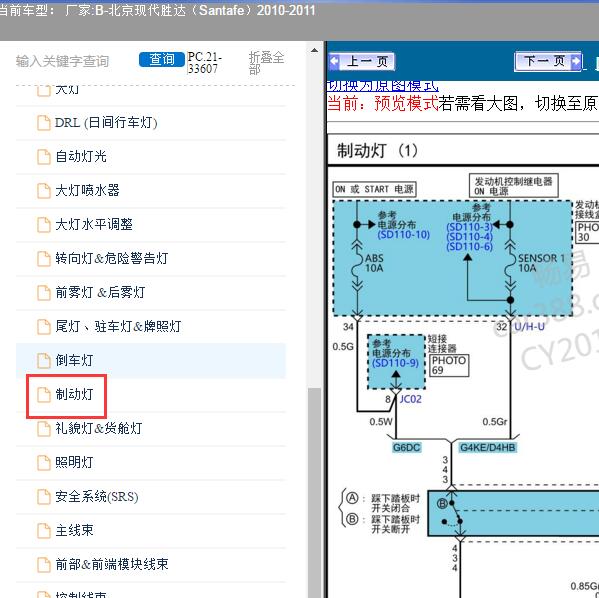Click document icon beside 尾灯、驻车灯&牌照灯
599x598 pixels.
coord(44,327)
